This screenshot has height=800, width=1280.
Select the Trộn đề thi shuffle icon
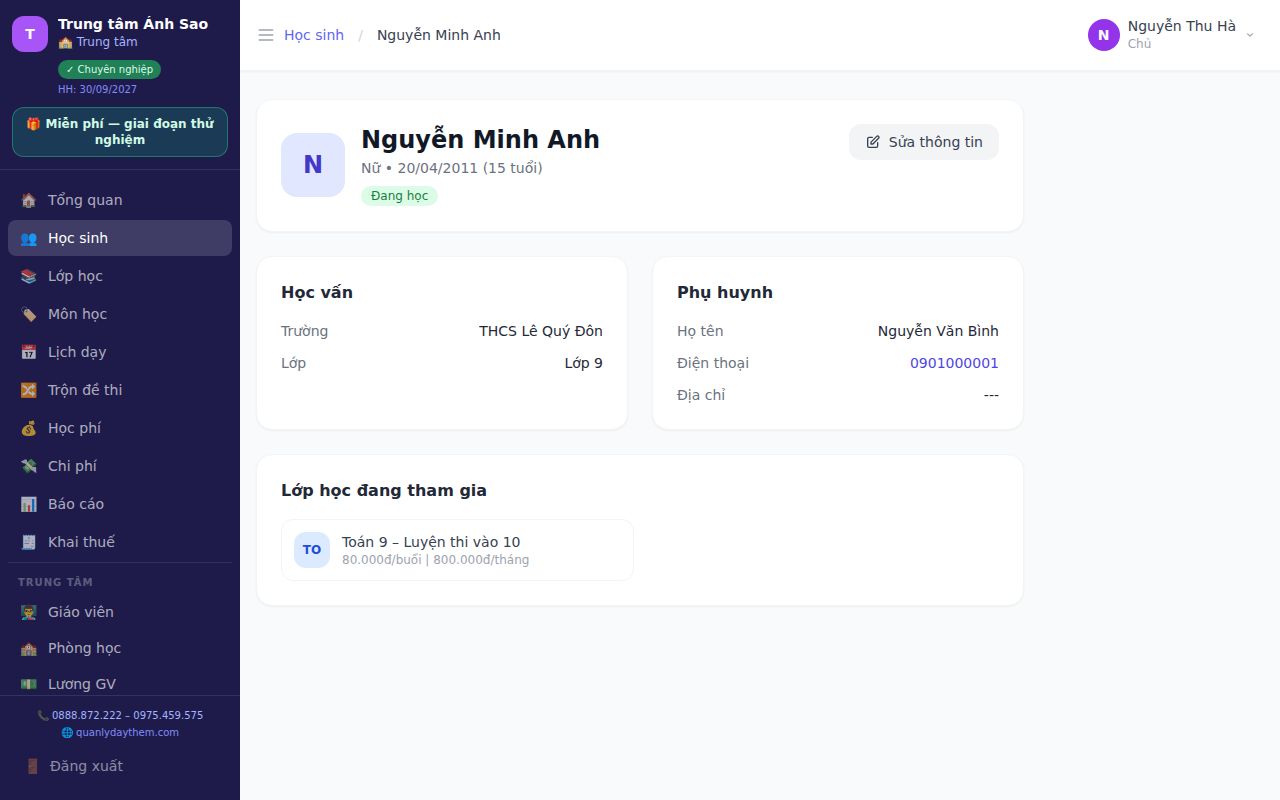point(29,390)
